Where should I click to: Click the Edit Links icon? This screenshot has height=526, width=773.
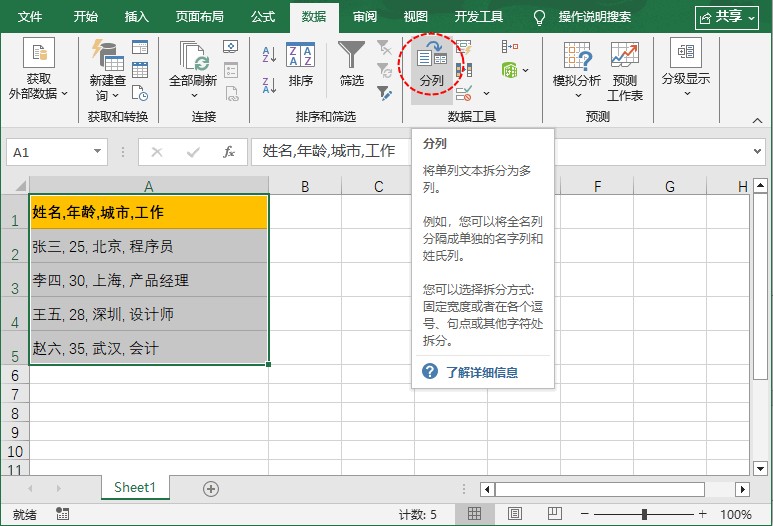point(231,93)
